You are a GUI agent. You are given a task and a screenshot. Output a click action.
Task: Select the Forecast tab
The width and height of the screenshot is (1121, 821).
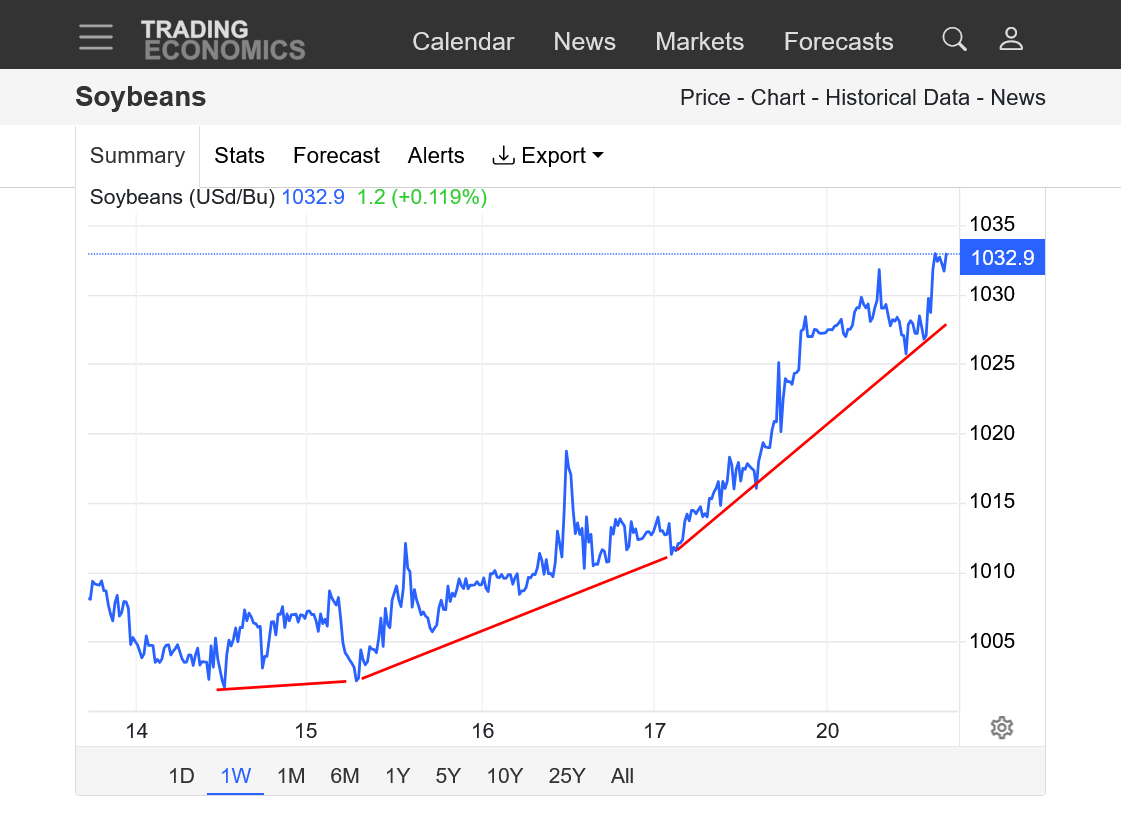(336, 156)
